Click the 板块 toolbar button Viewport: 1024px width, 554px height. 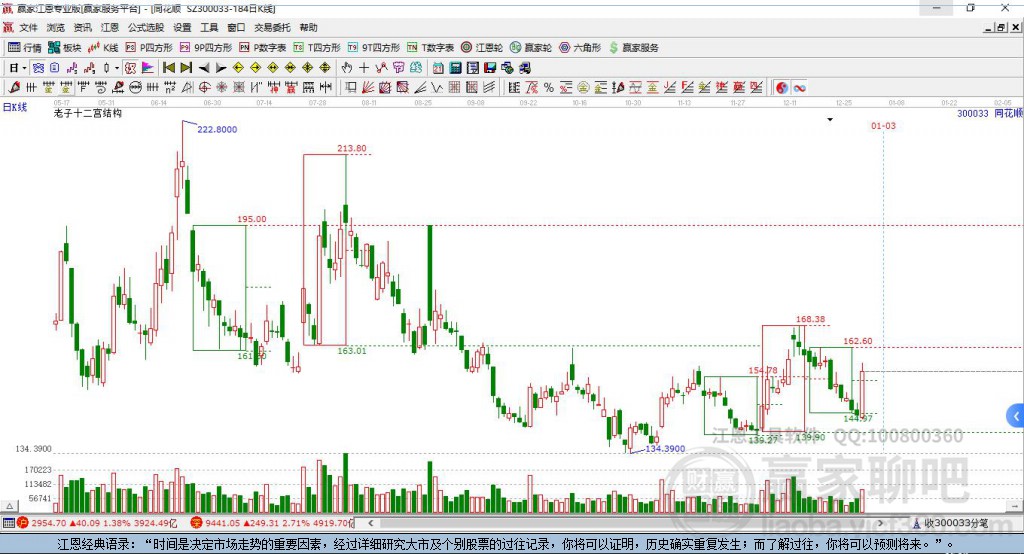64,48
